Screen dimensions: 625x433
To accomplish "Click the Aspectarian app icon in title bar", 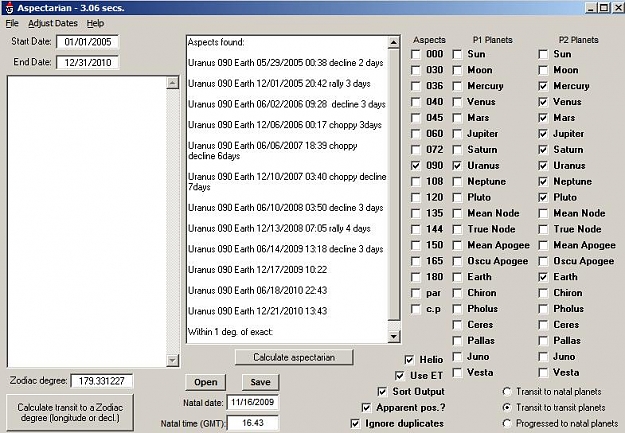I will [x=10, y=8].
